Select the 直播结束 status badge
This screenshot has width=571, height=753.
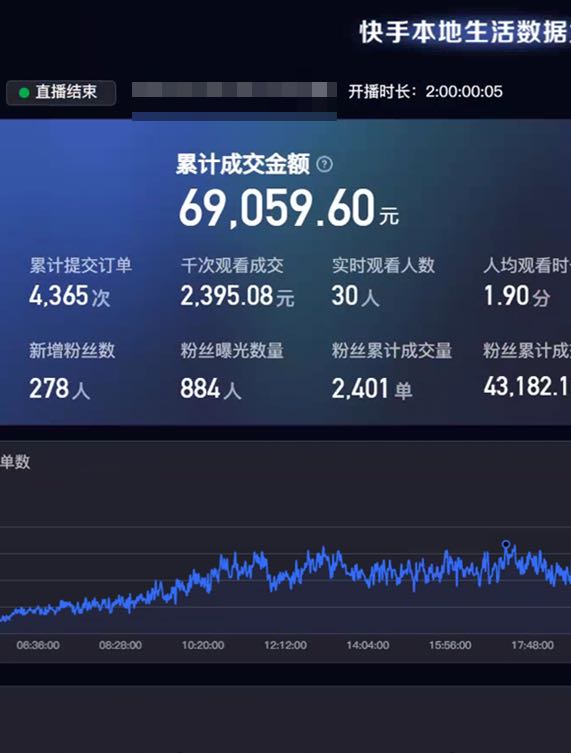[x=61, y=92]
